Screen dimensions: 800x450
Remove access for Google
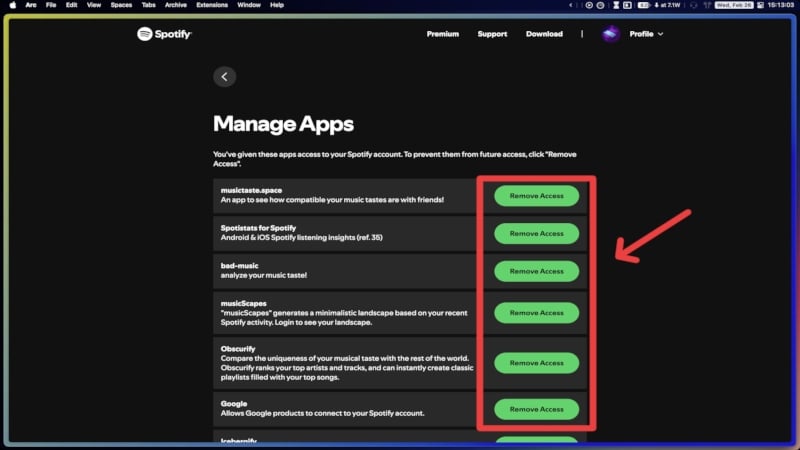(x=537, y=409)
